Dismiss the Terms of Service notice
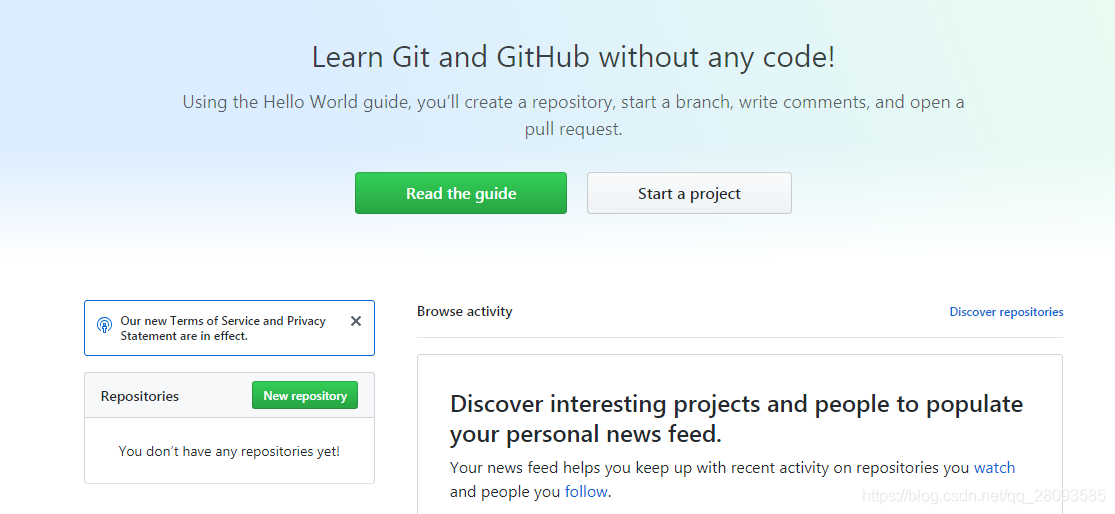Image resolution: width=1115 pixels, height=514 pixels. point(356,321)
